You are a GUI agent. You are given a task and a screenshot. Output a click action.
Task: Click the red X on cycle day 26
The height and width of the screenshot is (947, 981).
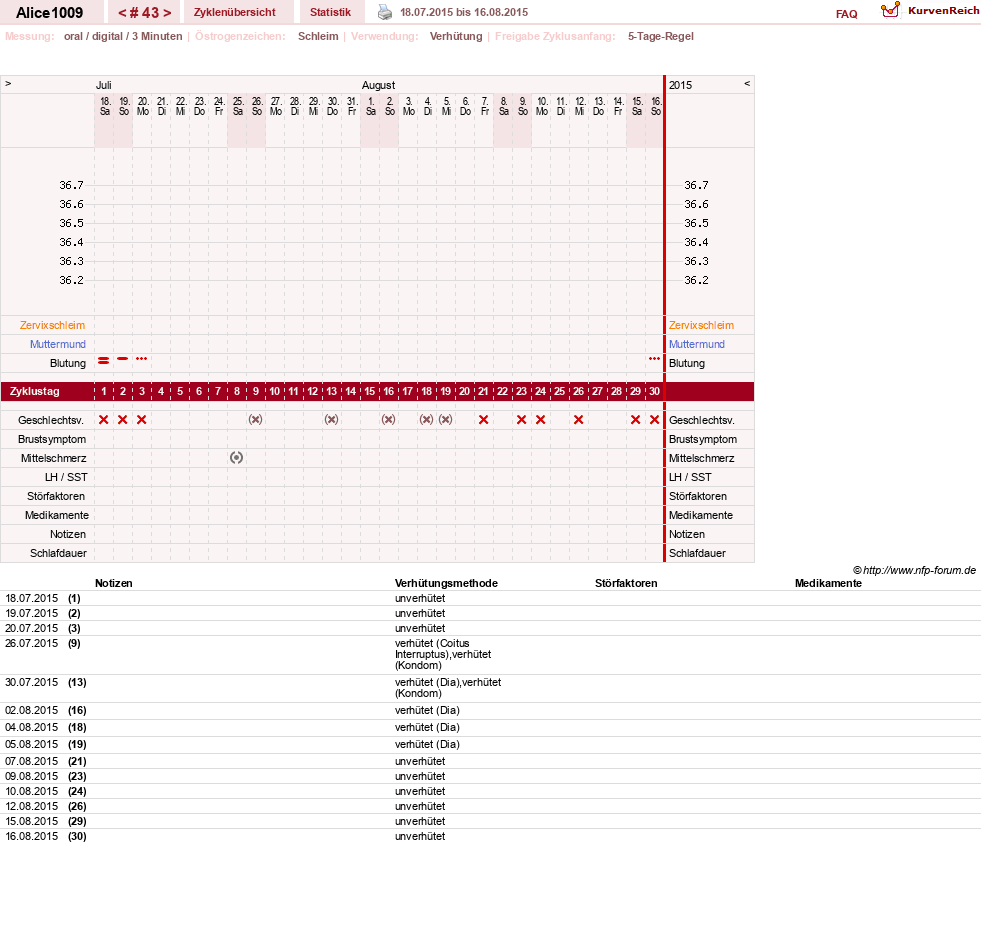tap(578, 420)
